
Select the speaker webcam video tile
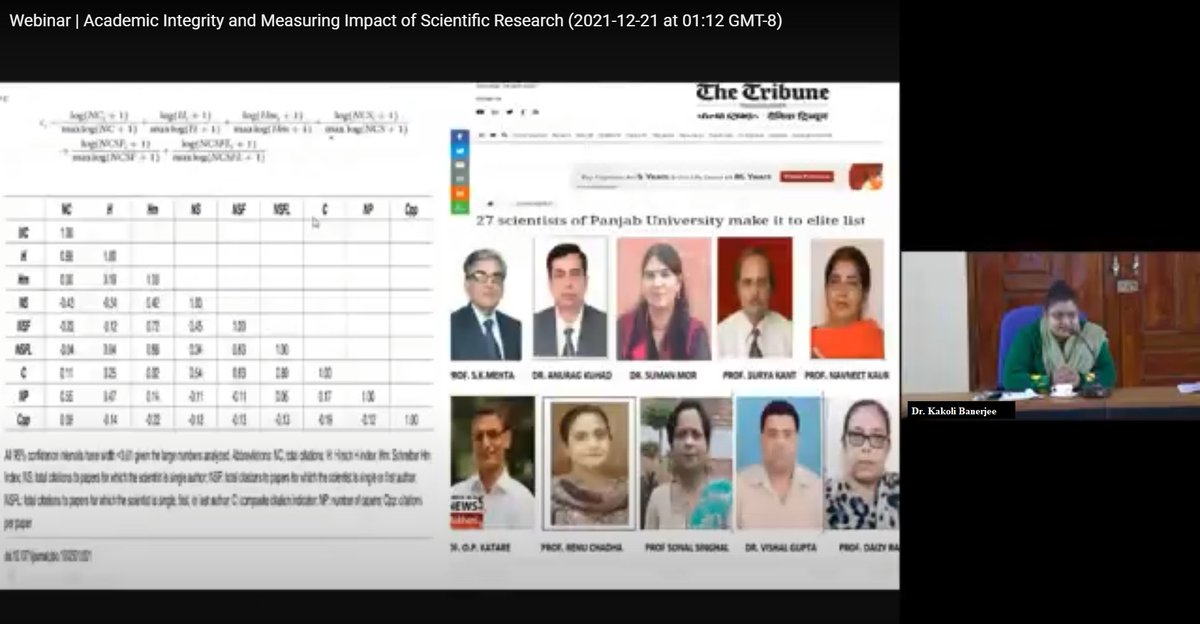(x=1050, y=335)
